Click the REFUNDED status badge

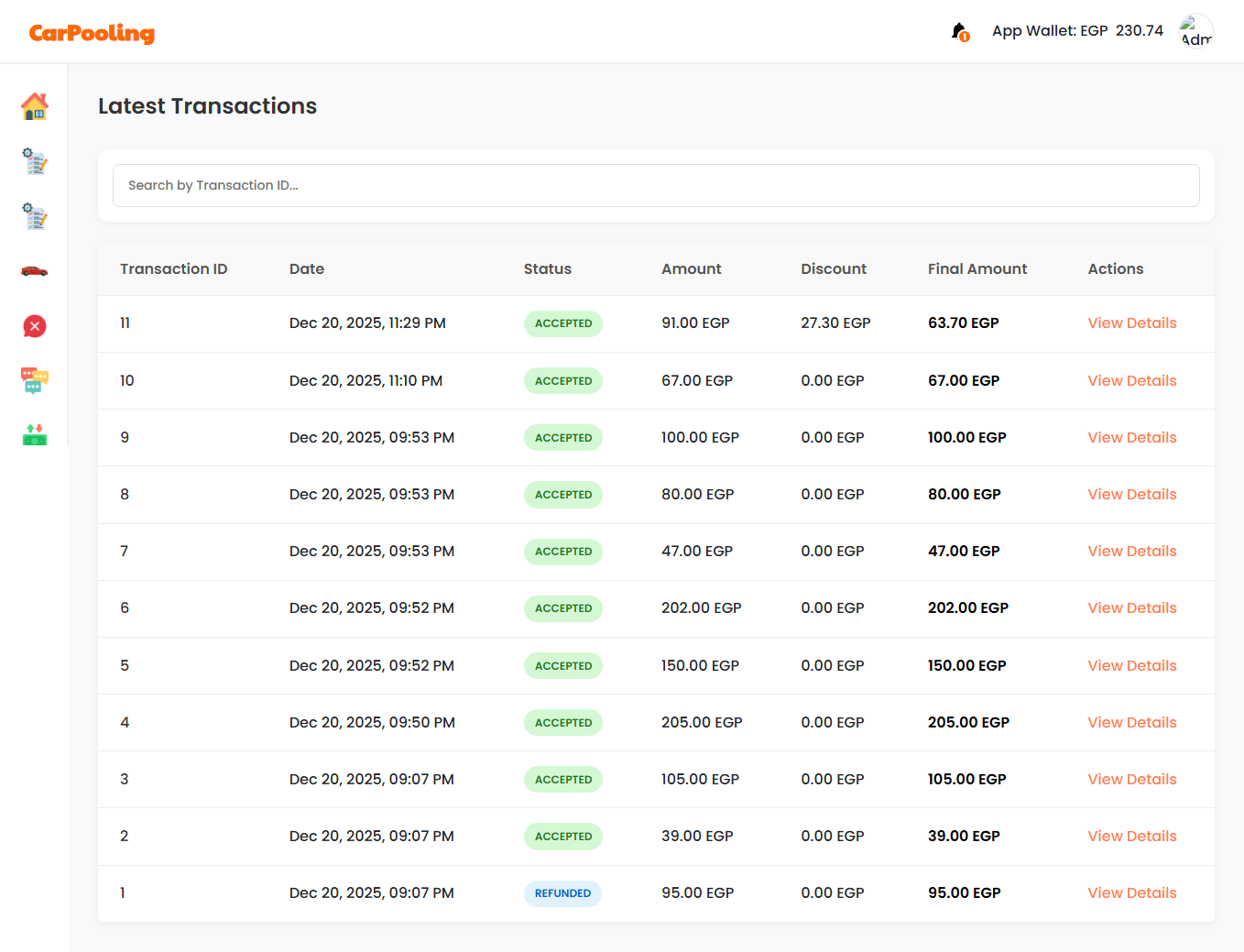pos(562,893)
